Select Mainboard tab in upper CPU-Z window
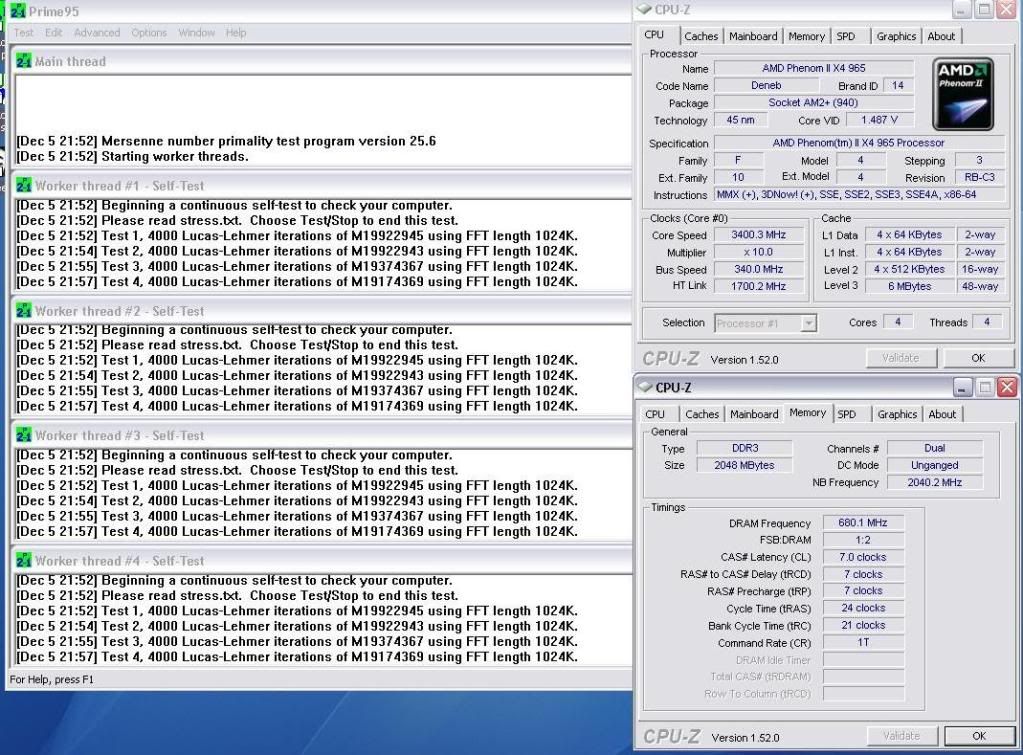This screenshot has height=755, width=1023. pos(753,36)
